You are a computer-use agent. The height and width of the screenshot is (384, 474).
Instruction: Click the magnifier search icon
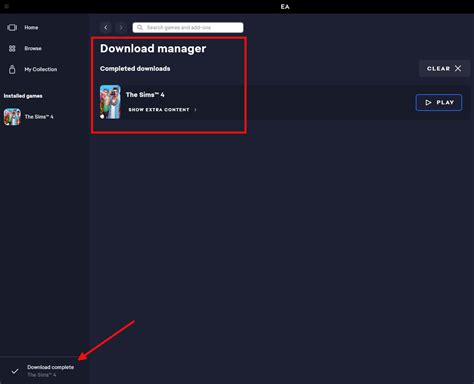140,28
